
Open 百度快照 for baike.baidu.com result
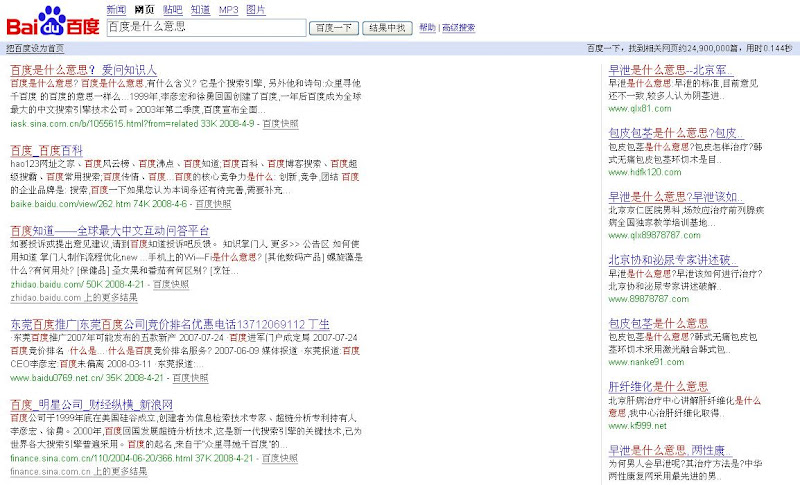(213, 204)
